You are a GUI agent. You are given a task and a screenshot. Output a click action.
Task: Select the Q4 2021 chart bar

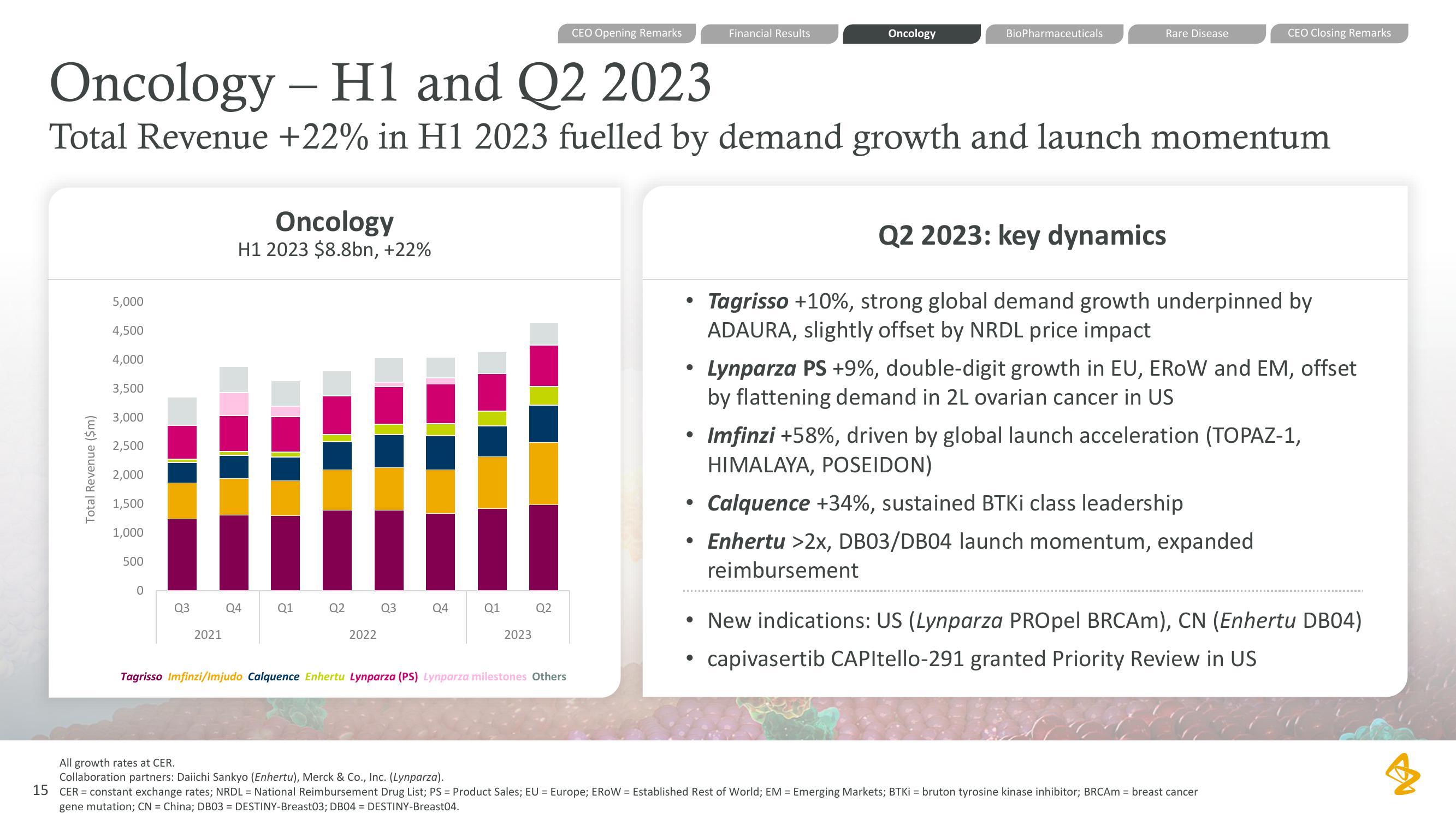(233, 479)
